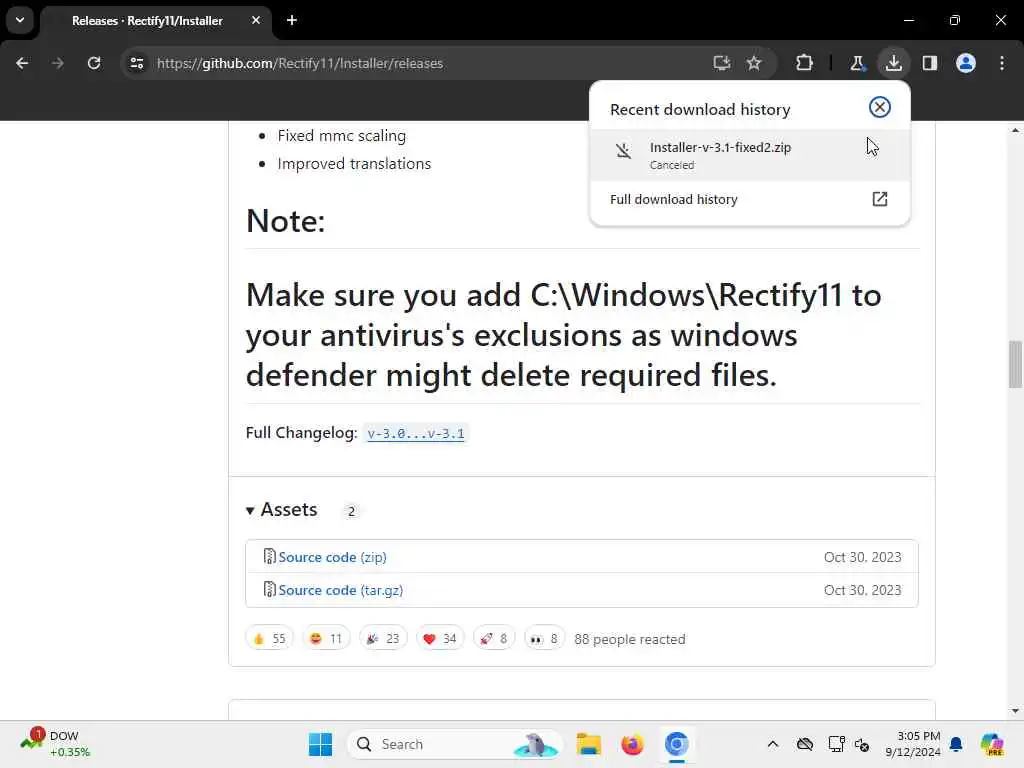Open the DOW stock widget
This screenshot has height=768, width=1024.
click(x=56, y=744)
